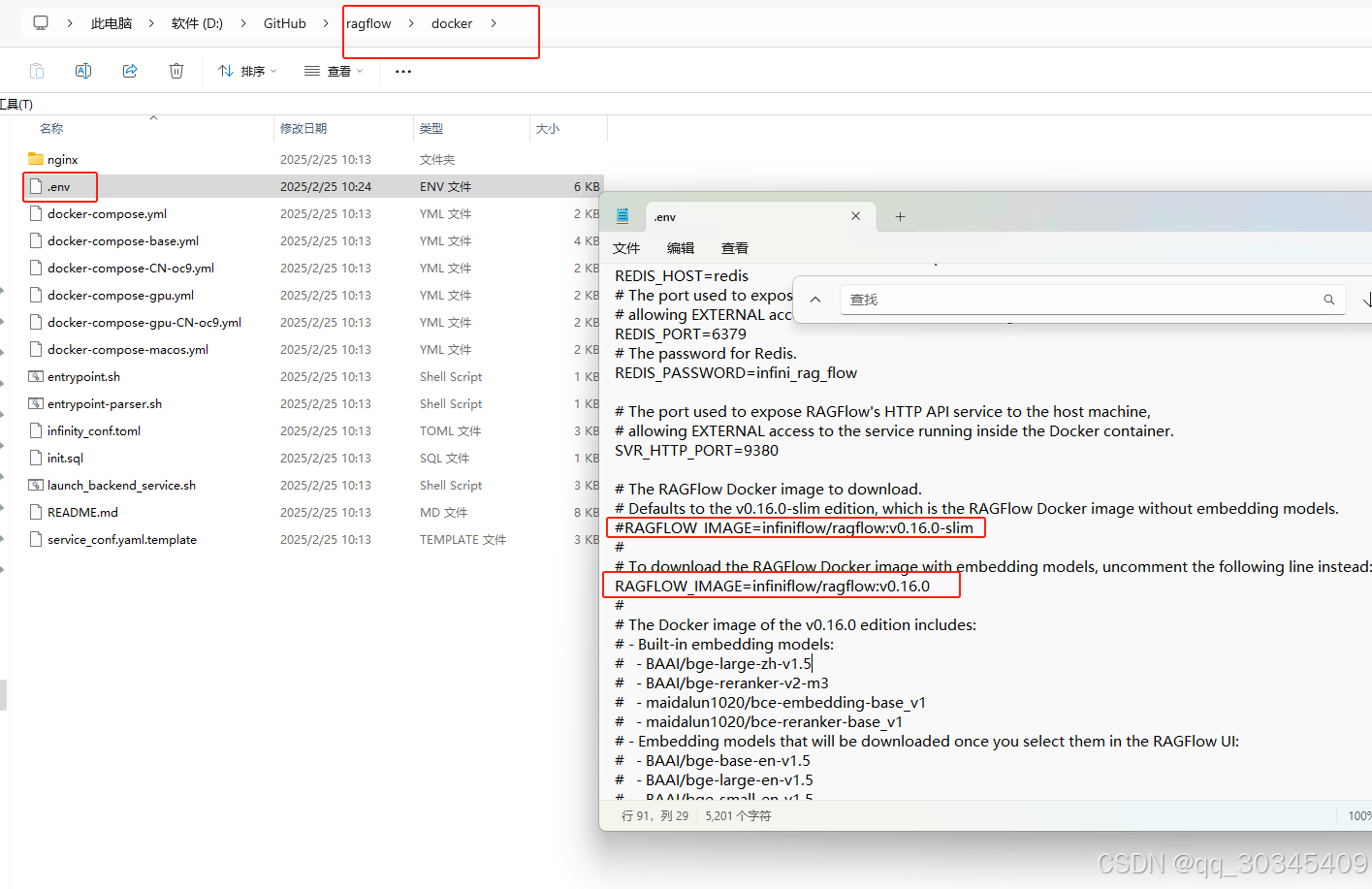The height and width of the screenshot is (889, 1372).
Task: Close the .env tab in Notepad
Action: 856,216
